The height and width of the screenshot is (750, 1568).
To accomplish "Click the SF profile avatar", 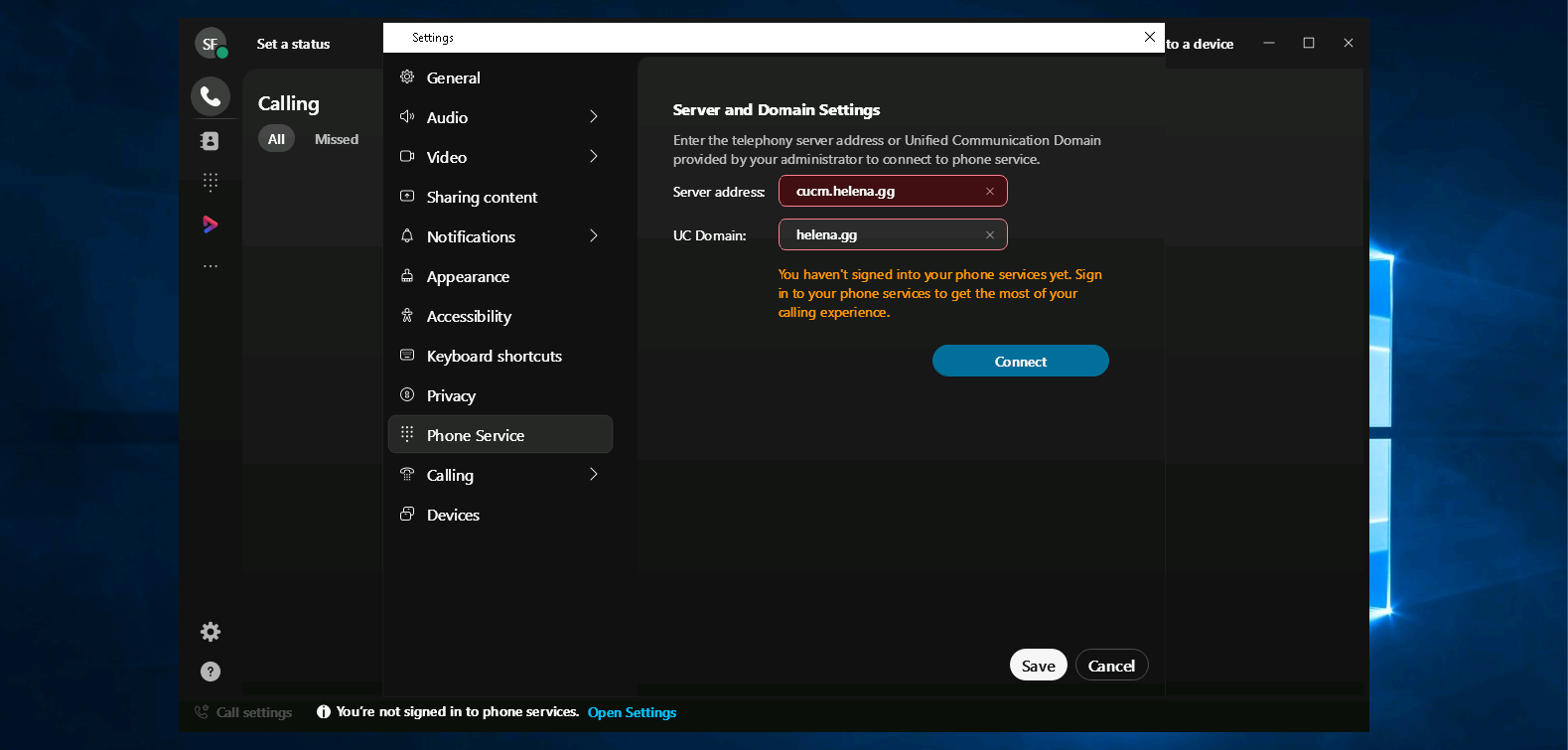I will [x=210, y=44].
